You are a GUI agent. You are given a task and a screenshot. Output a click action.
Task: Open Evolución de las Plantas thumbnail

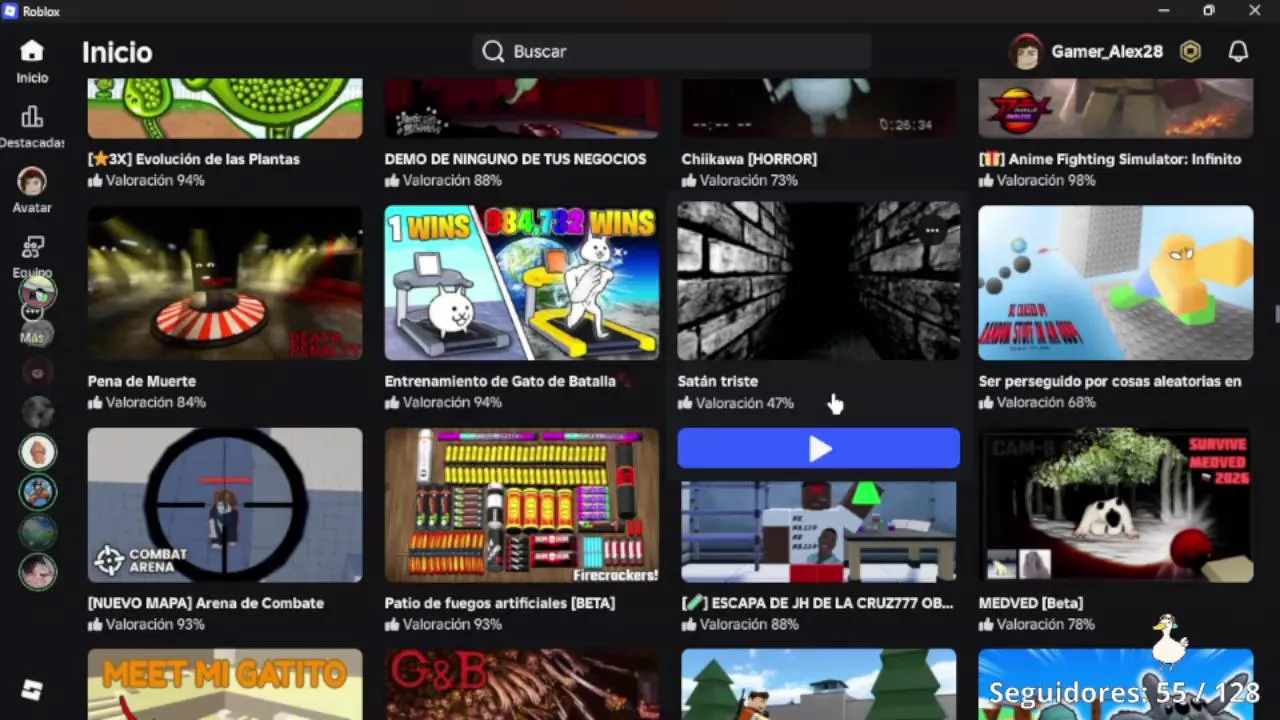tap(225, 108)
